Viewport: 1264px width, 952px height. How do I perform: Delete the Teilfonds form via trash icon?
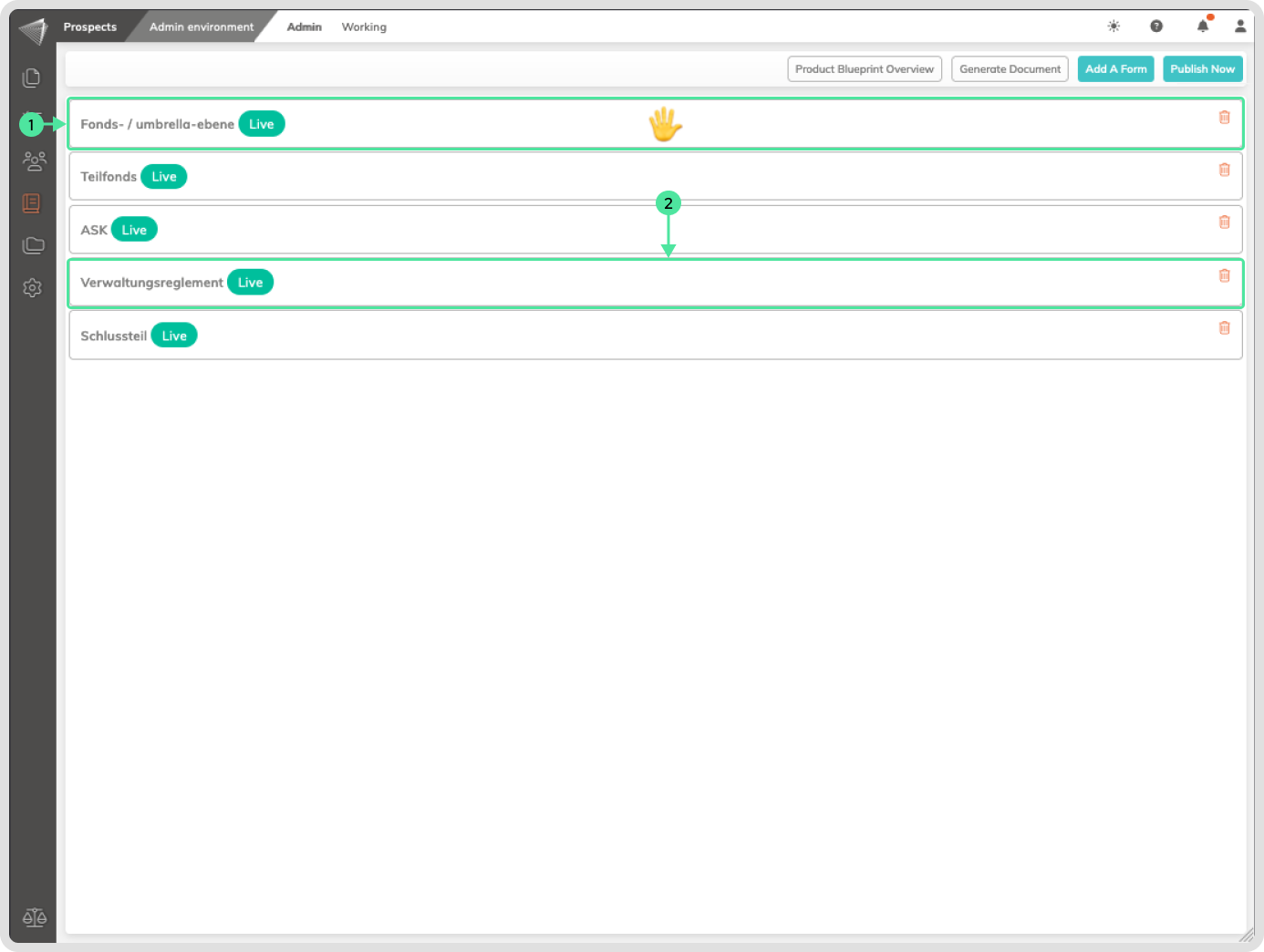tap(1224, 170)
